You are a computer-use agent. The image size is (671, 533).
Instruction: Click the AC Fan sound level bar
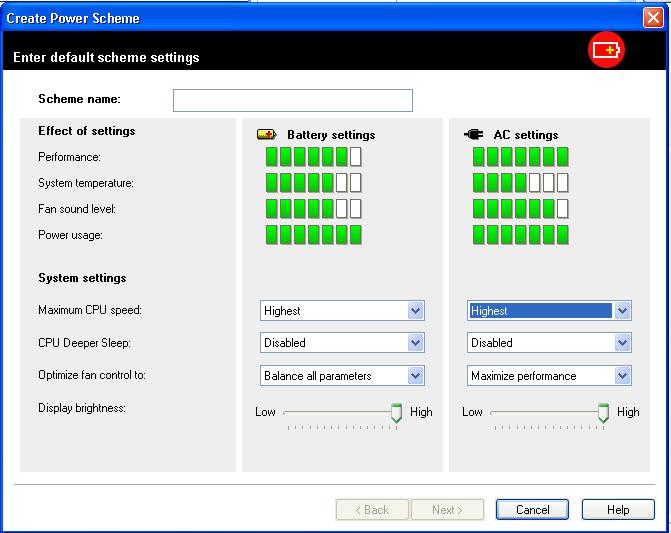click(x=520, y=209)
